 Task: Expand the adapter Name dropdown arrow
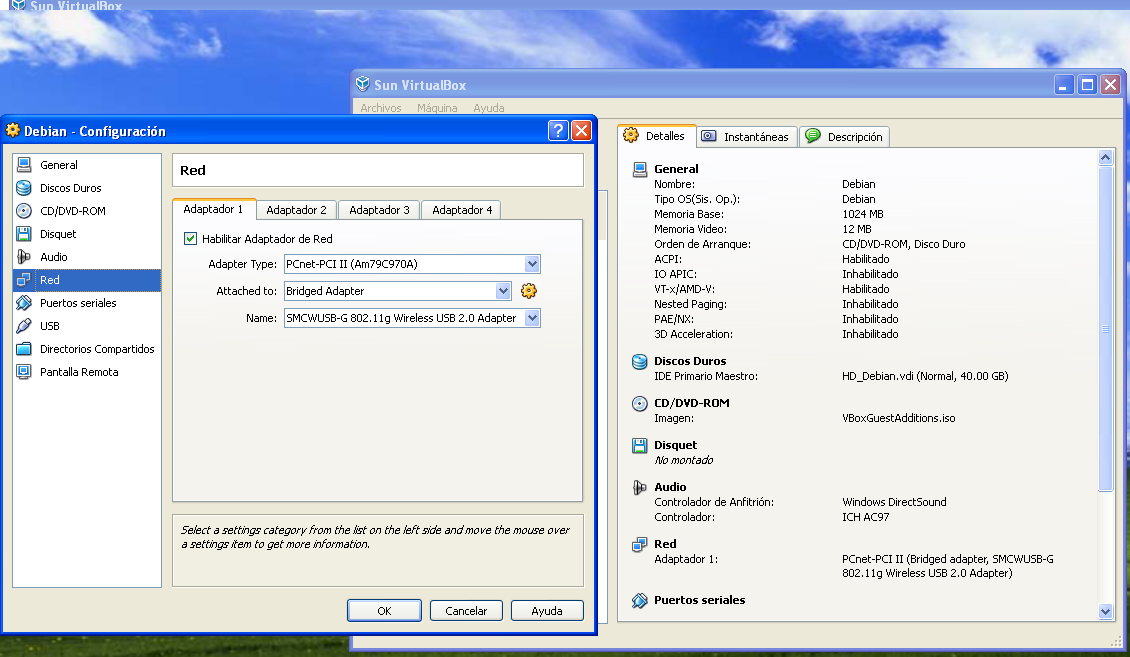(x=532, y=318)
